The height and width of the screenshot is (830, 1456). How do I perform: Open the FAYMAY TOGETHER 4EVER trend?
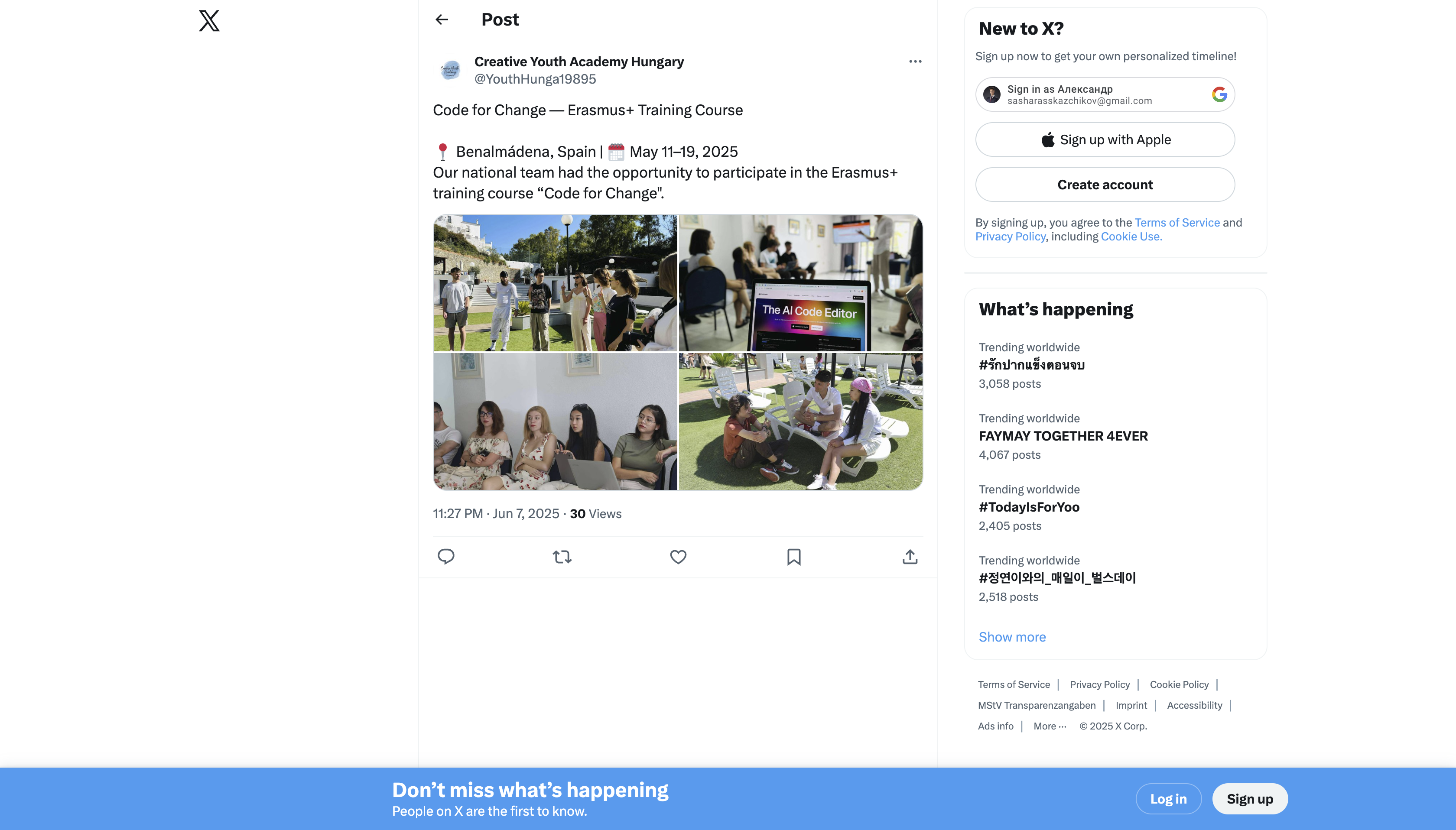coord(1063,436)
